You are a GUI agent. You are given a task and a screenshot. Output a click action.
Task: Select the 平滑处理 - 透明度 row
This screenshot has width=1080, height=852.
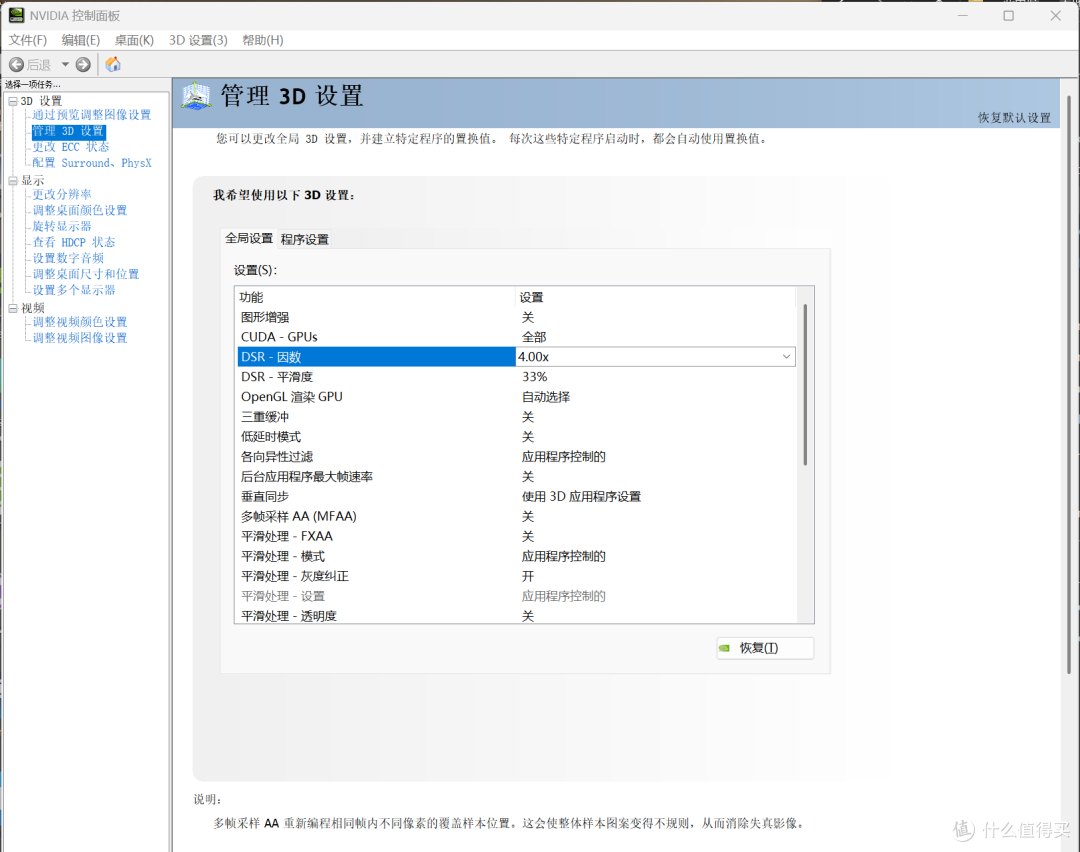[x=515, y=616]
